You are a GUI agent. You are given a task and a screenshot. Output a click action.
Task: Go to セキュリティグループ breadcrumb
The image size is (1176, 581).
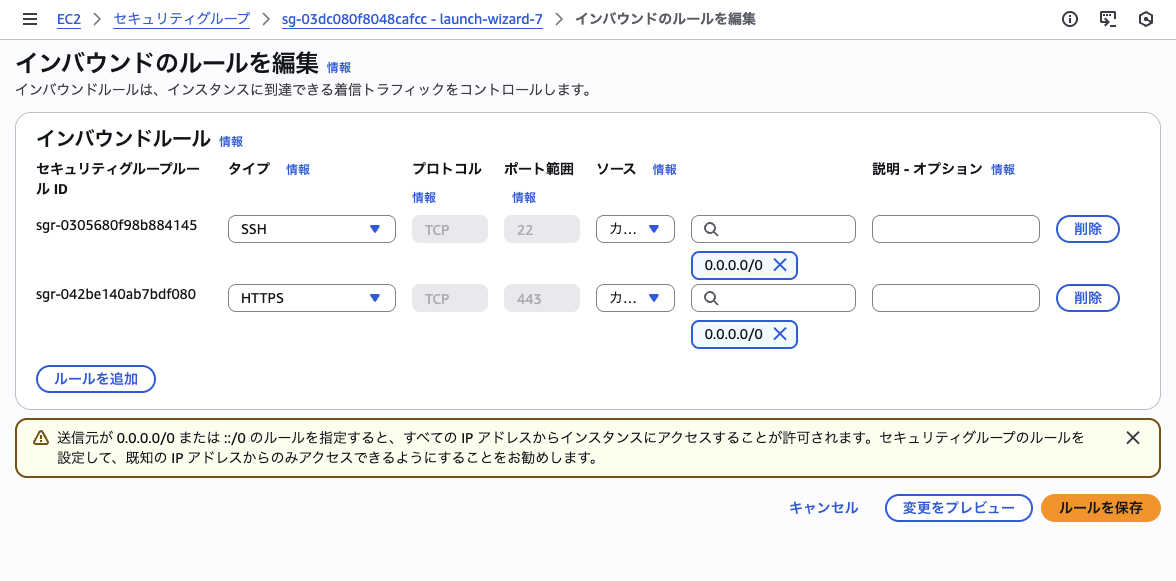point(182,19)
